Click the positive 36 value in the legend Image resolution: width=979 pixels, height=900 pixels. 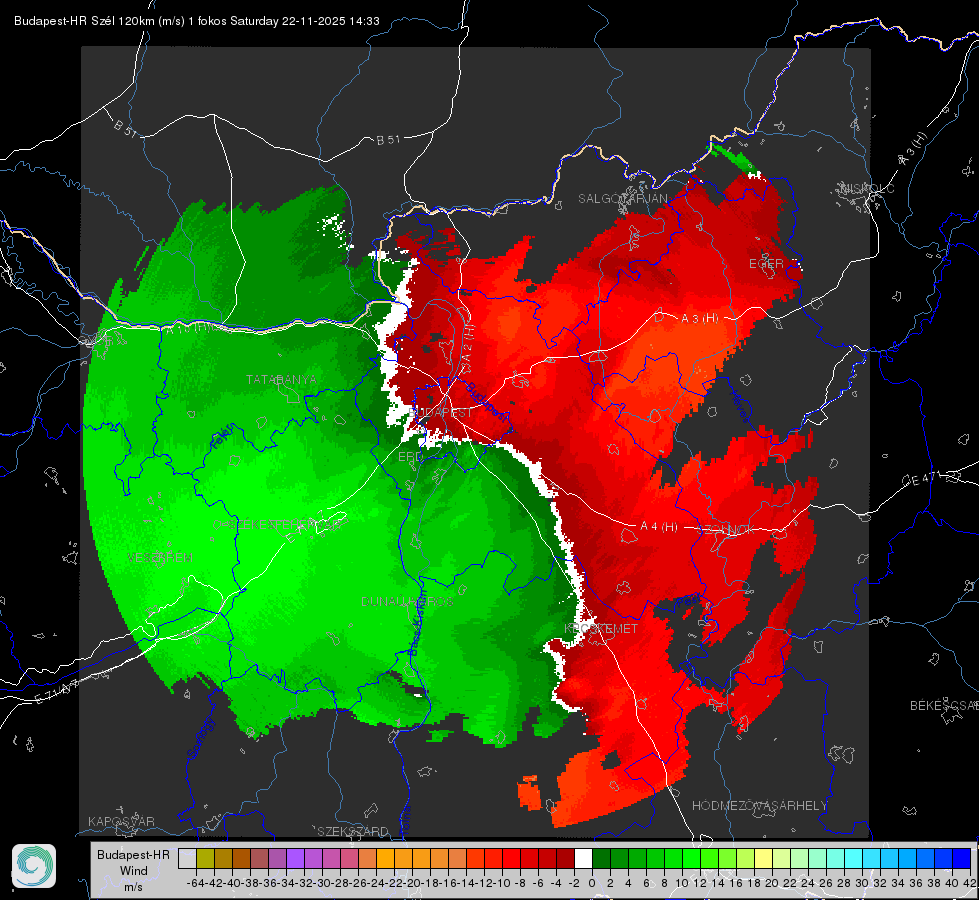coord(916,883)
